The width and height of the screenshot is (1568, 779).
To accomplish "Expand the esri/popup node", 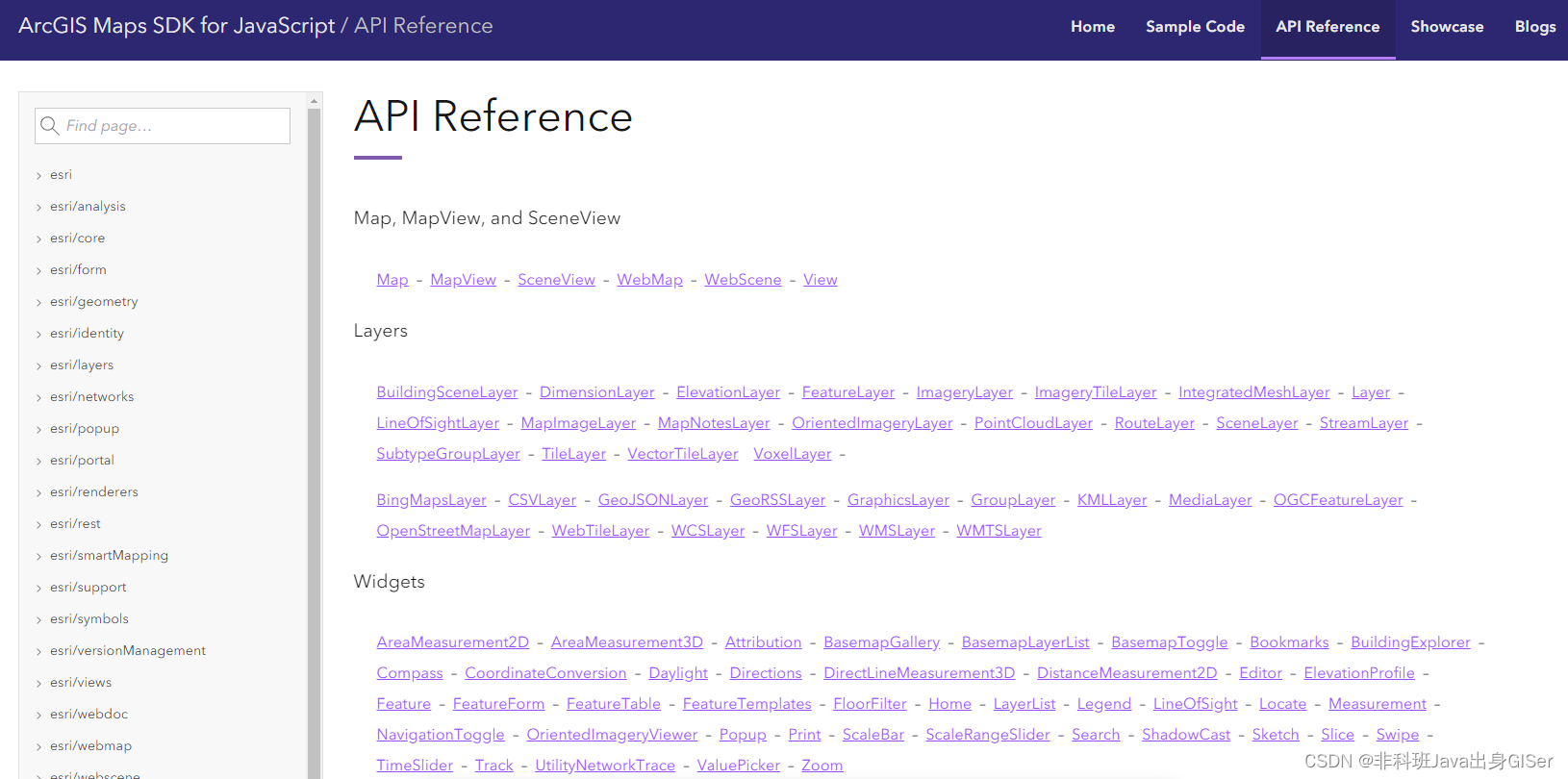I will click(38, 429).
